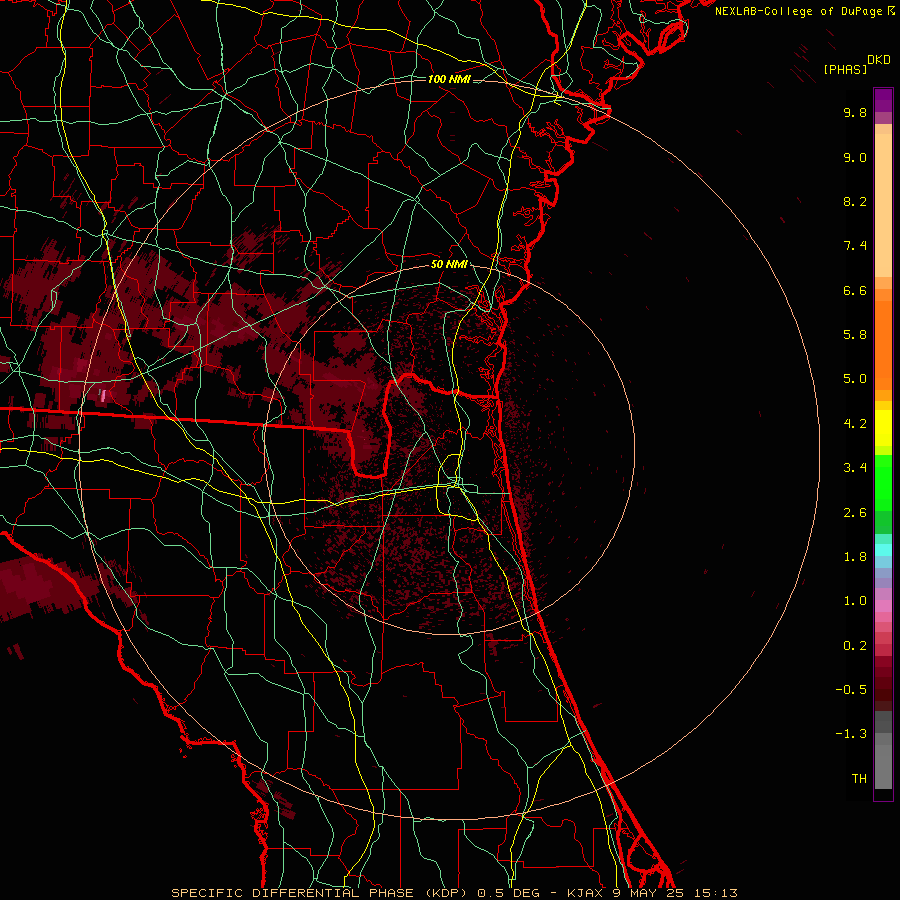Click the 0.2 scale value
Screen dimensions: 900x900
click(855, 646)
